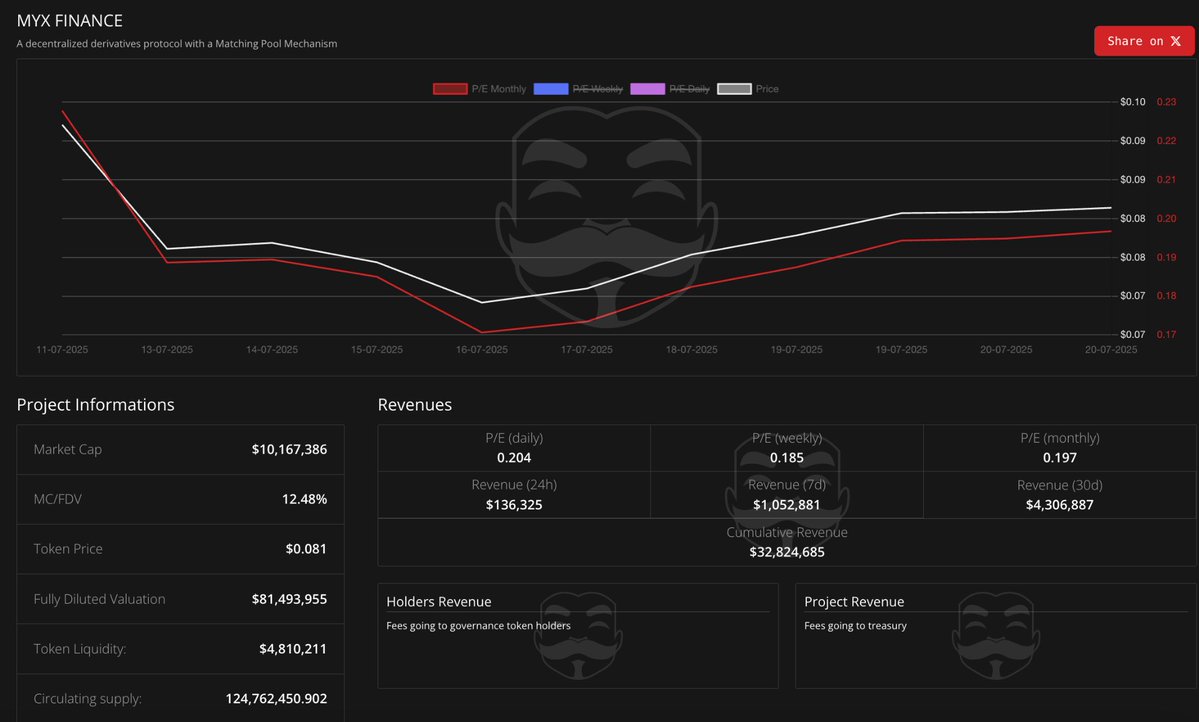Click the $0.10 price axis label
1199x722 pixels.
click(x=1132, y=102)
